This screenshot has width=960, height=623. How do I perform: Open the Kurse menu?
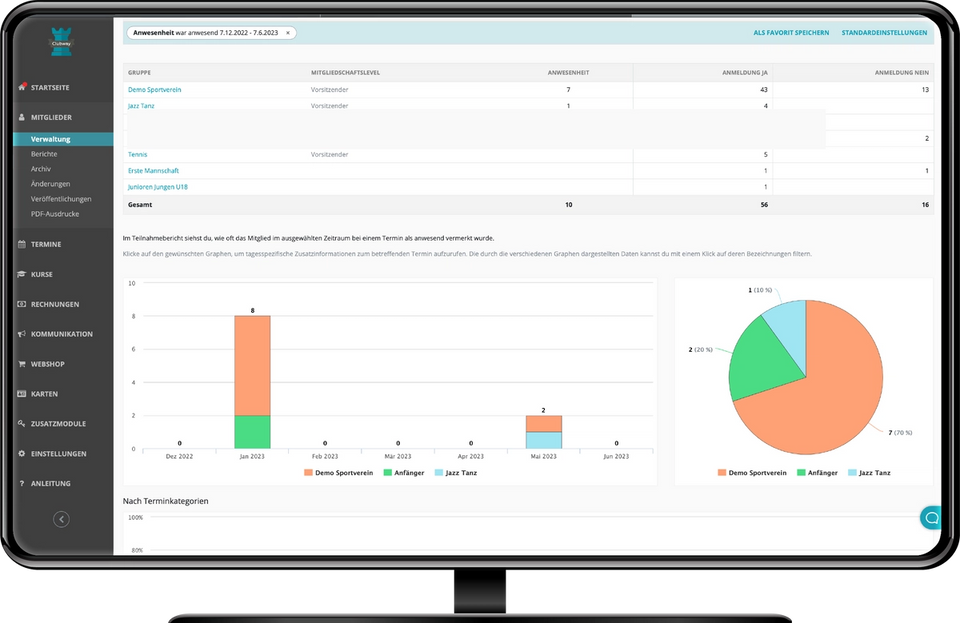click(x=42, y=274)
